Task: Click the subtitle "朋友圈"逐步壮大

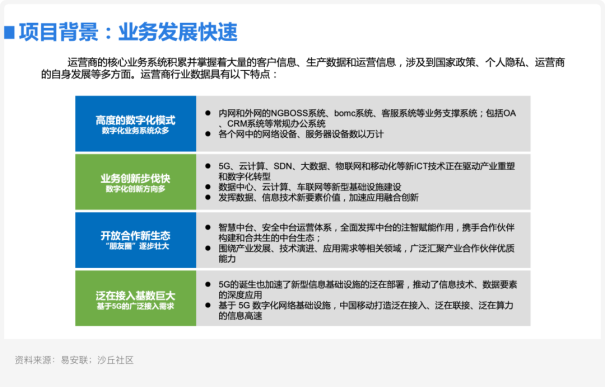Action: (135, 246)
